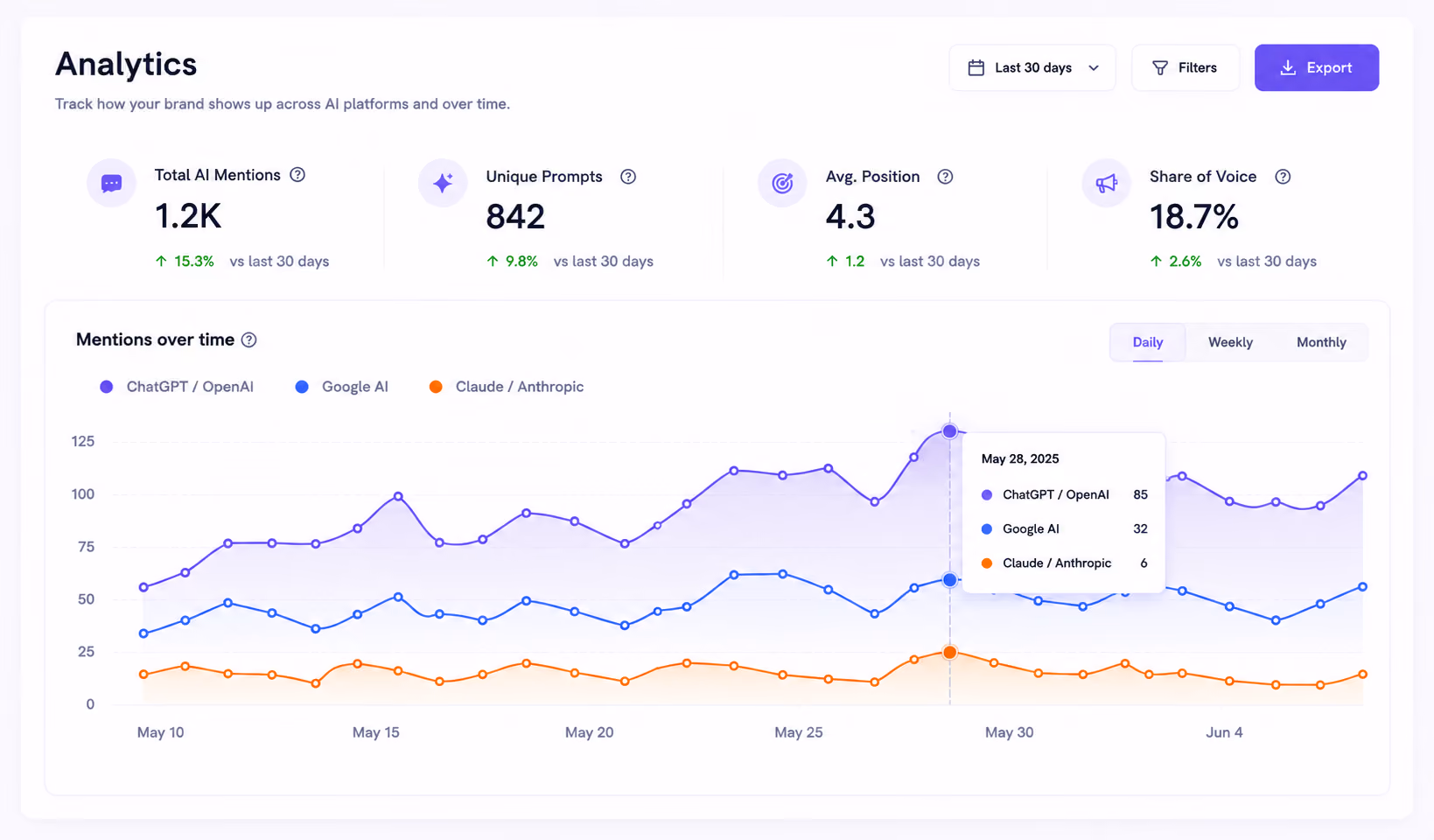Viewport: 1434px width, 840px height.
Task: Click the Avg. Position target icon
Action: [782, 183]
